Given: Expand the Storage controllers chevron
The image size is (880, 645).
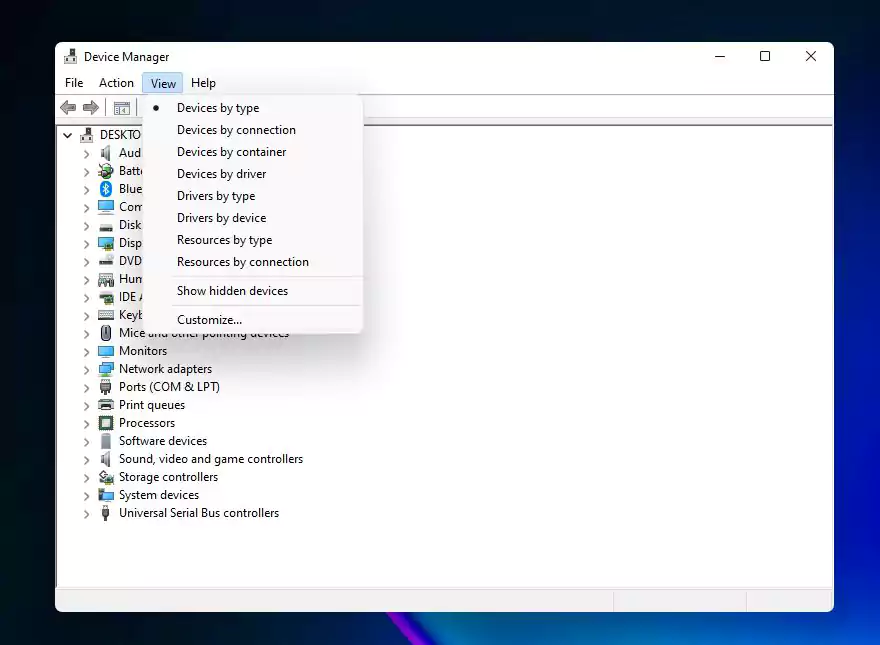Looking at the screenshot, I should [86, 478].
